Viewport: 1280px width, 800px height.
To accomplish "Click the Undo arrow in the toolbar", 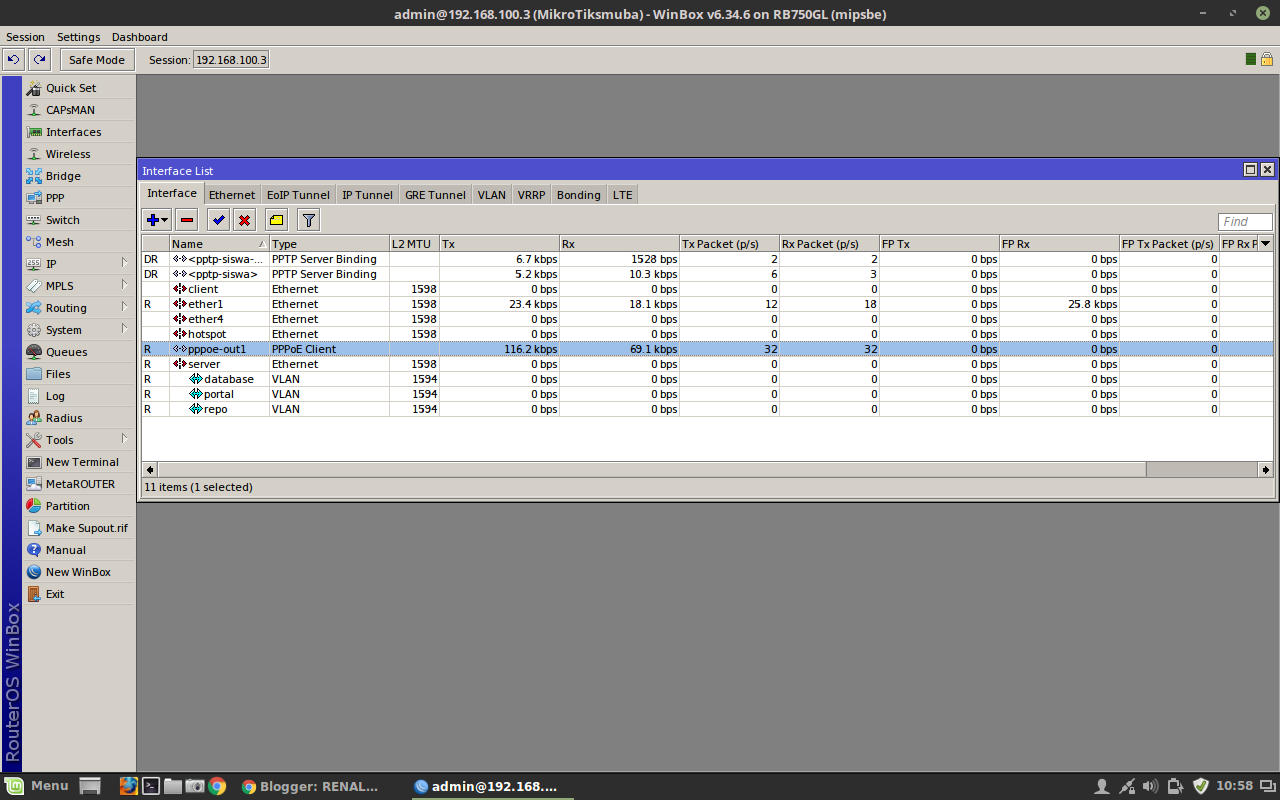I will (x=14, y=60).
